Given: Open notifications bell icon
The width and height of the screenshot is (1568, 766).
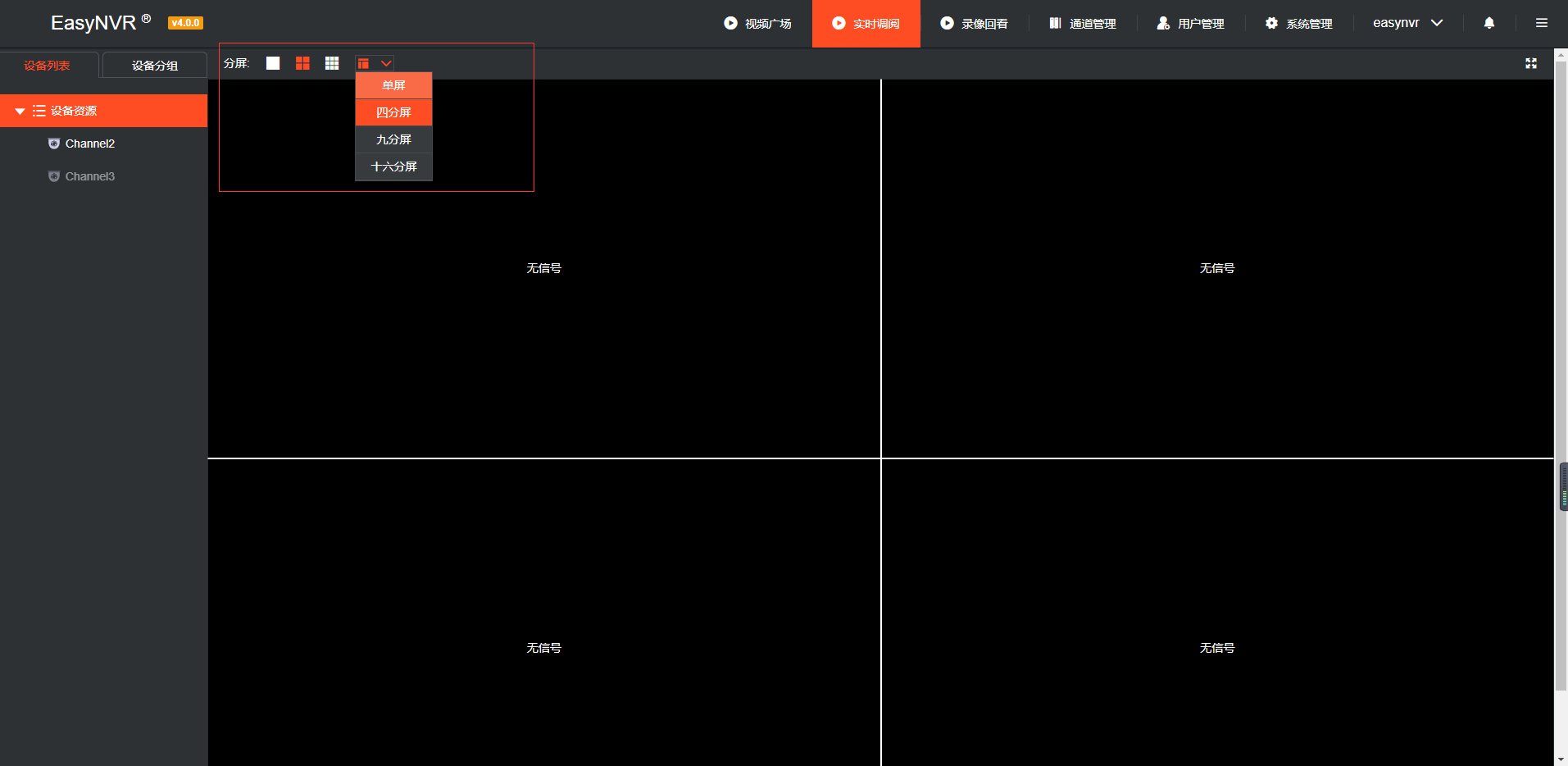Looking at the screenshot, I should click(1489, 23).
